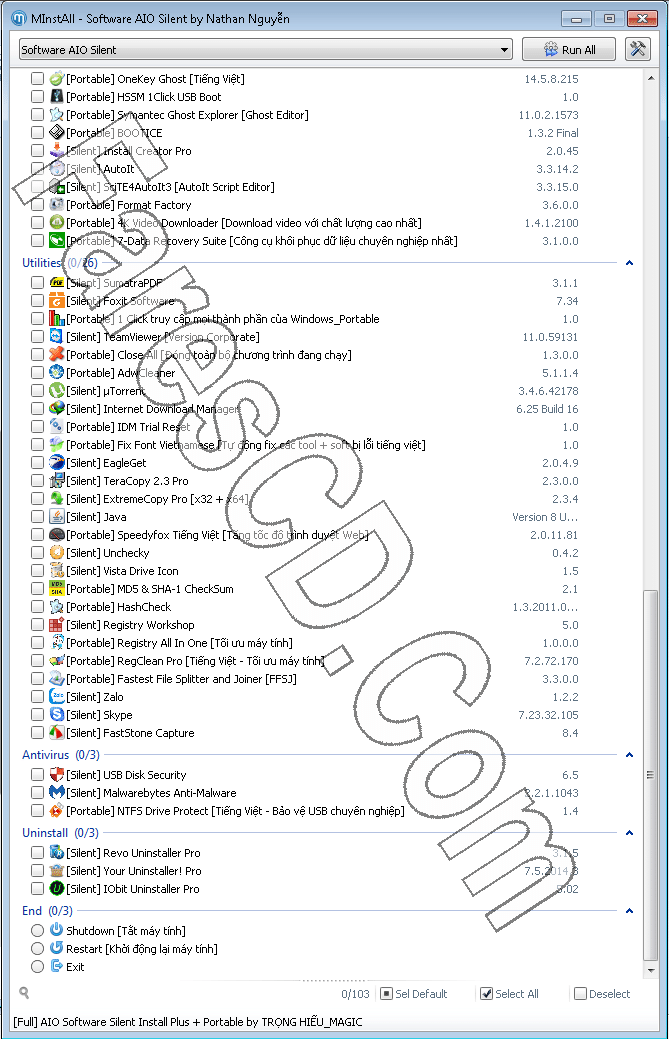
Task: Click the Format Factory icon
Action: (x=57, y=205)
